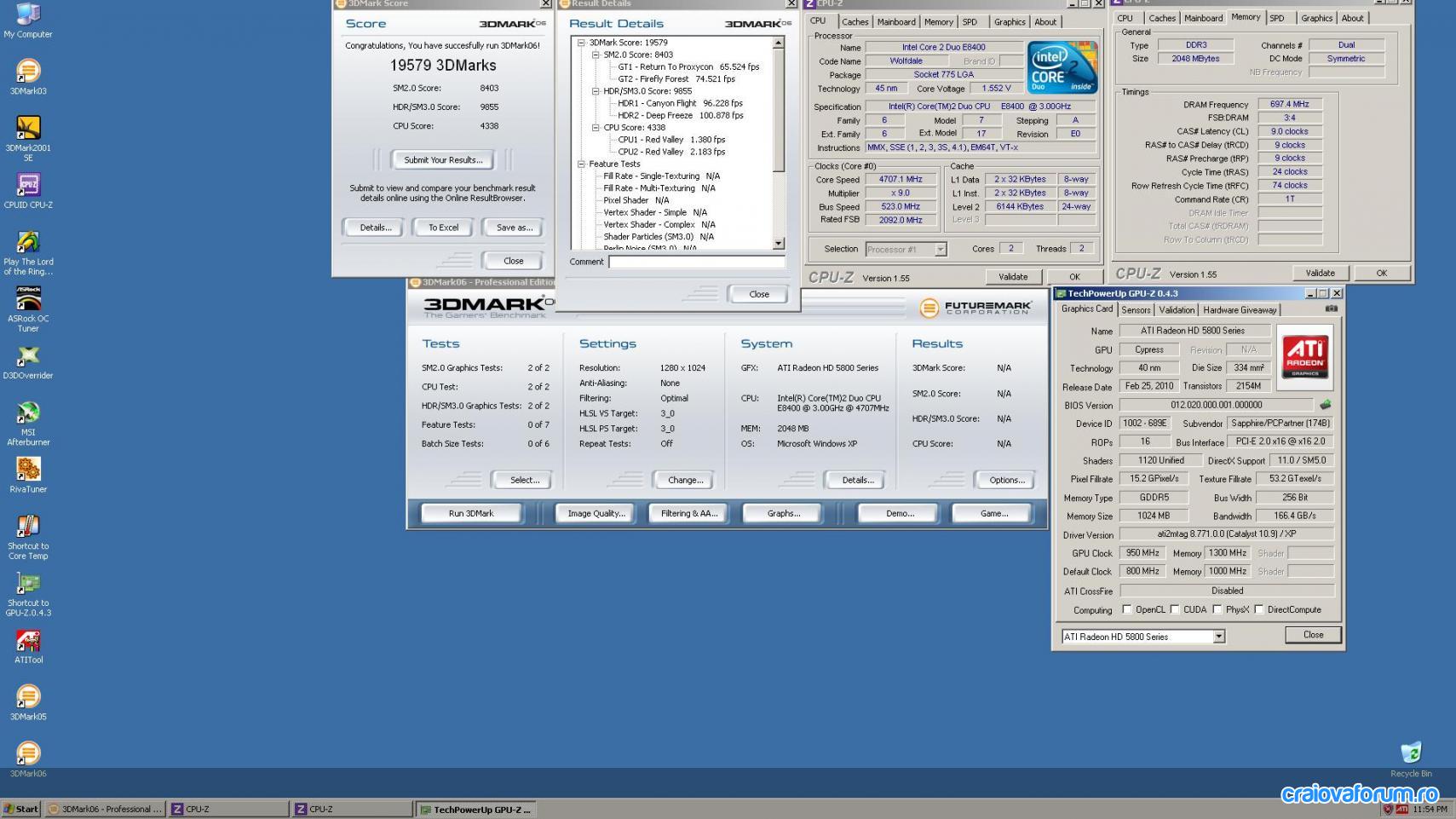This screenshot has width=1456, height=819.
Task: Click Result Details scrollbar down arrow
Action: pos(778,244)
